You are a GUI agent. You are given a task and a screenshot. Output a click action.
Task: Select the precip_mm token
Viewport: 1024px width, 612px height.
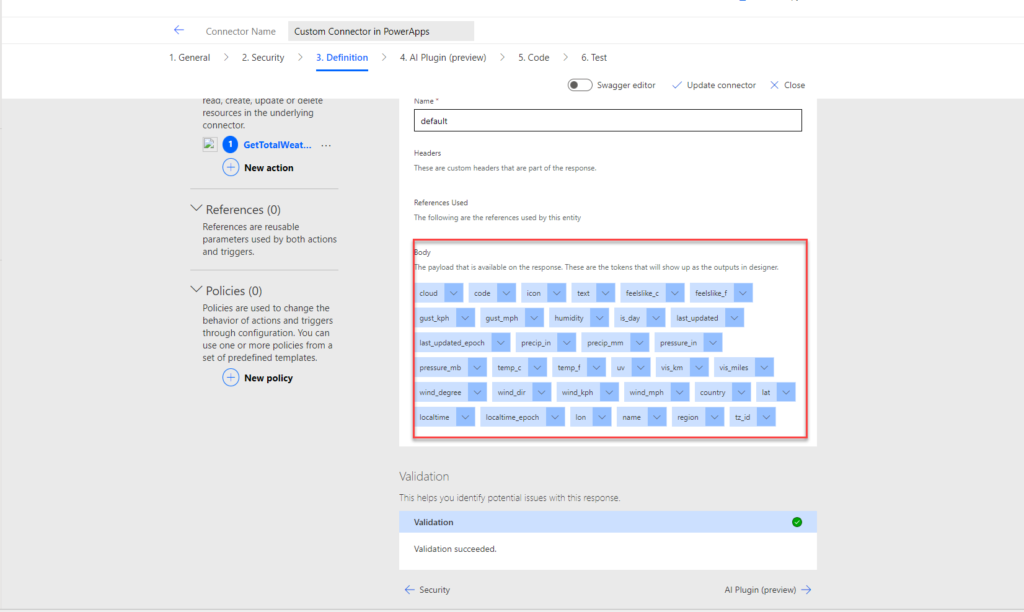pos(605,343)
